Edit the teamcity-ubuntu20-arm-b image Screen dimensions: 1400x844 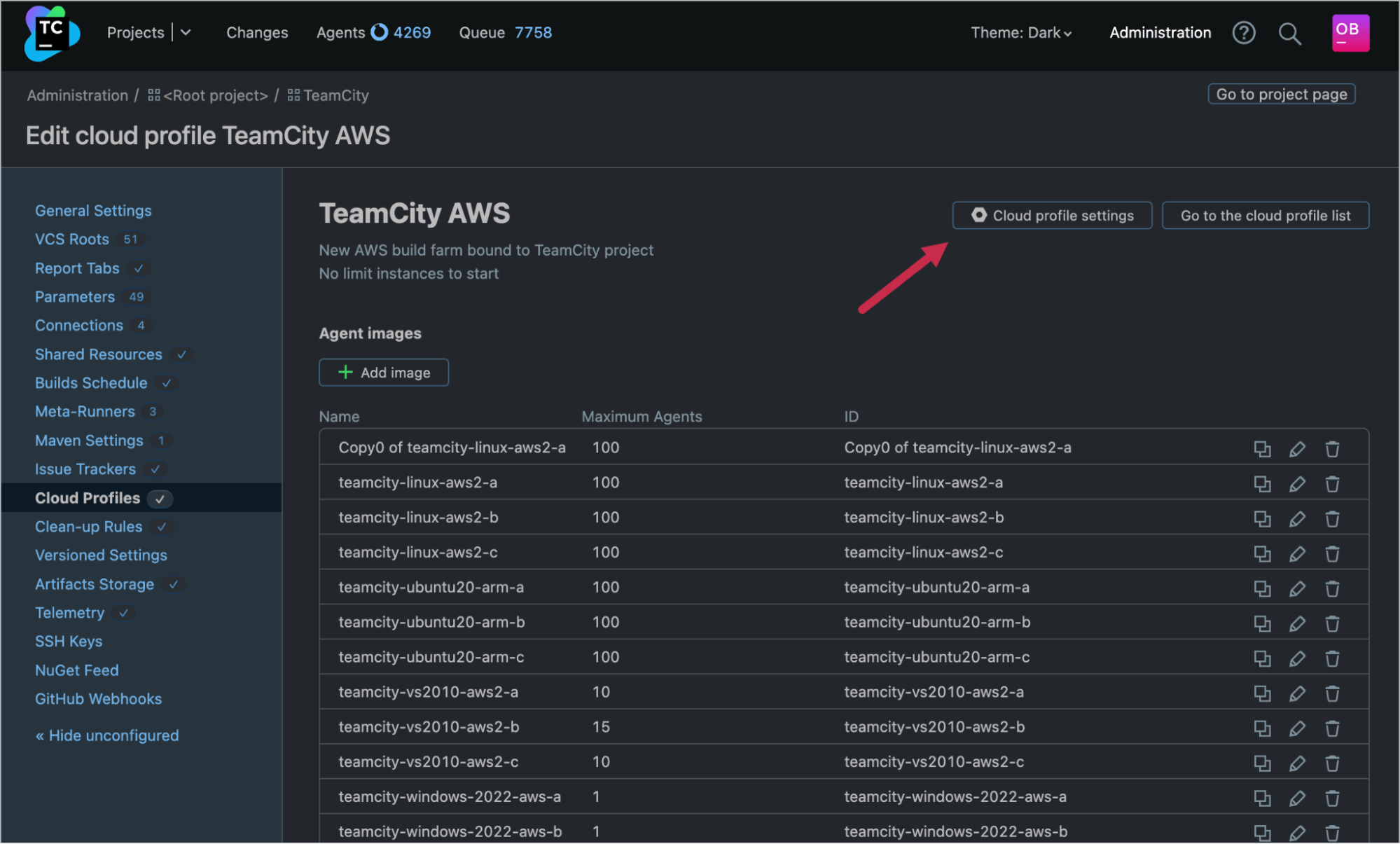[x=1297, y=623]
